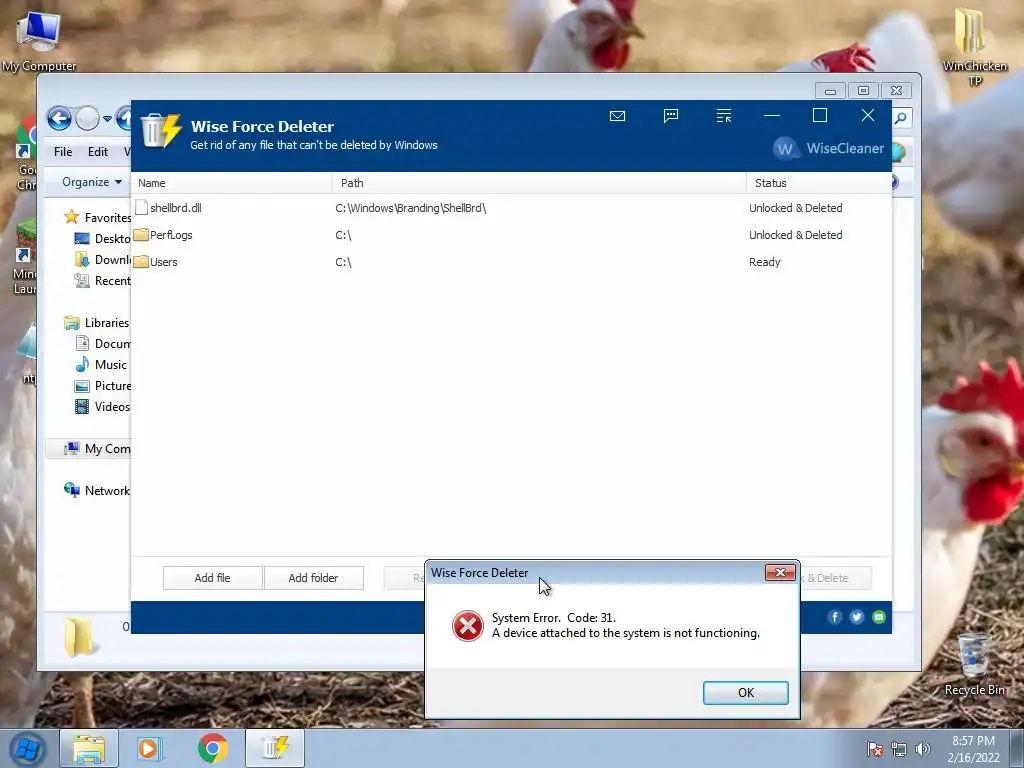Screen dimensions: 1024x768
Task: Open Windows Explorer from the taskbar
Action: [x=89, y=748]
